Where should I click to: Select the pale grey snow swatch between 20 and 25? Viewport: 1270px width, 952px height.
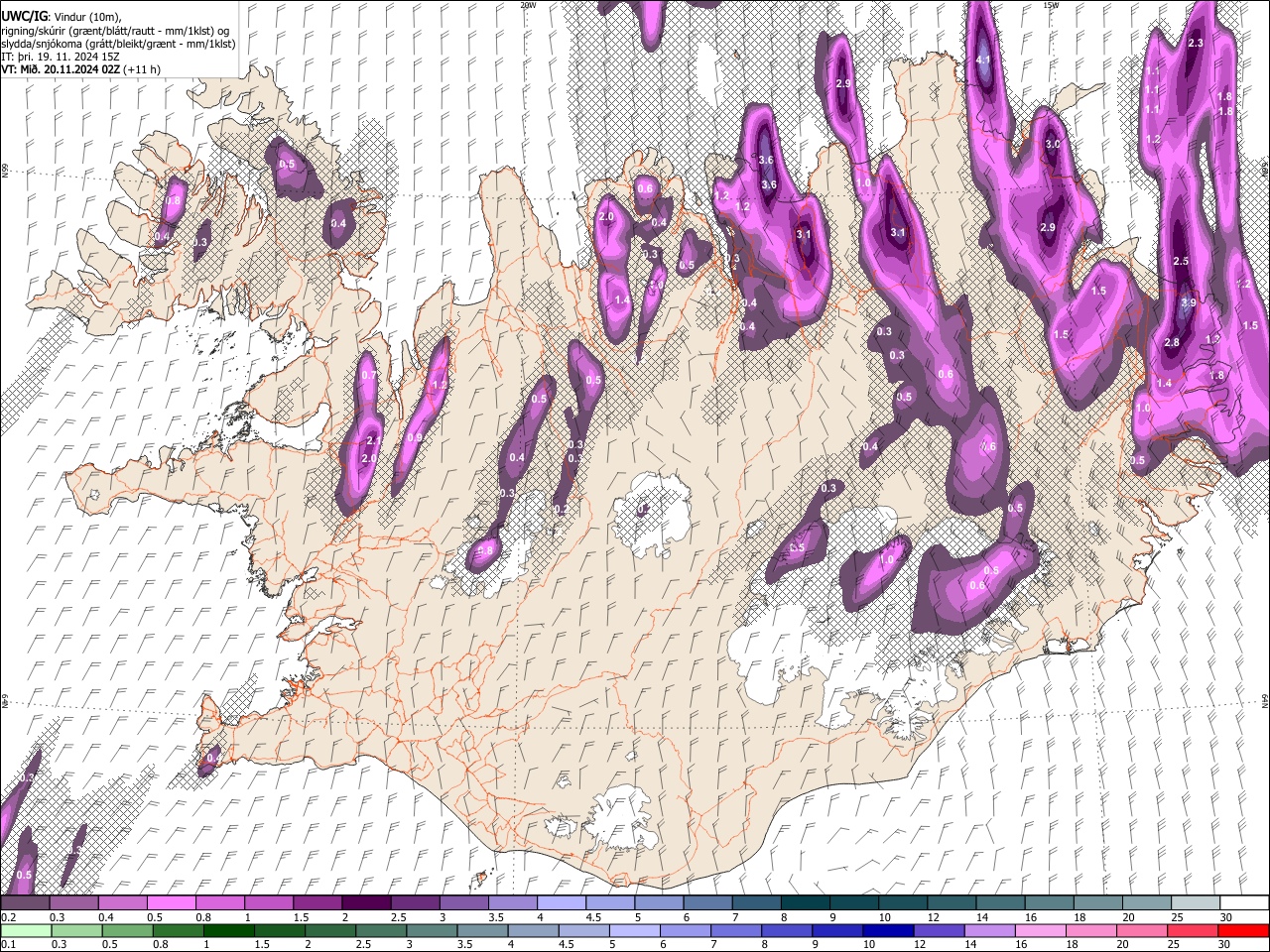click(1145, 903)
